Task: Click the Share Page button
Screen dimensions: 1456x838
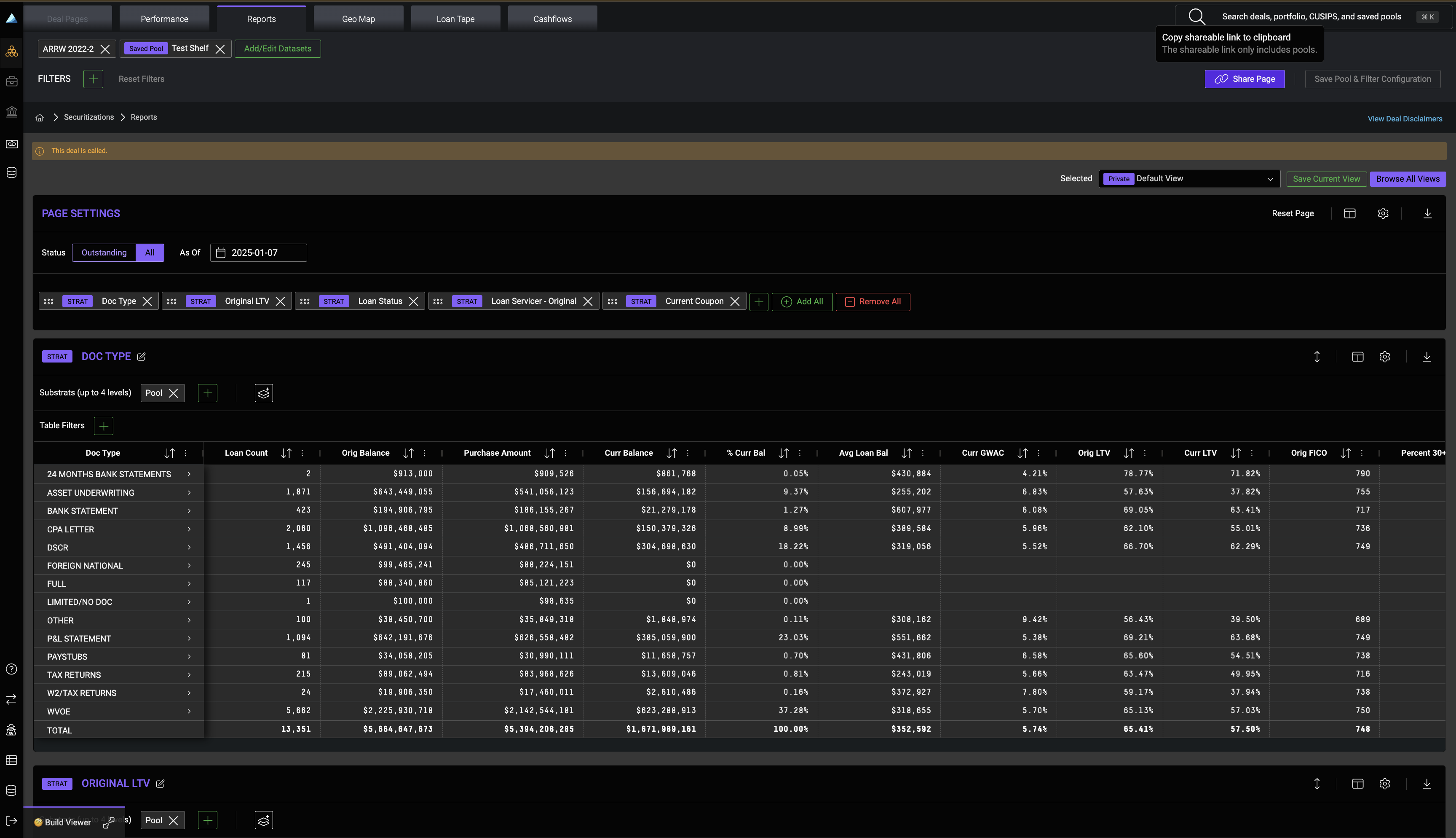Action: (x=1245, y=79)
